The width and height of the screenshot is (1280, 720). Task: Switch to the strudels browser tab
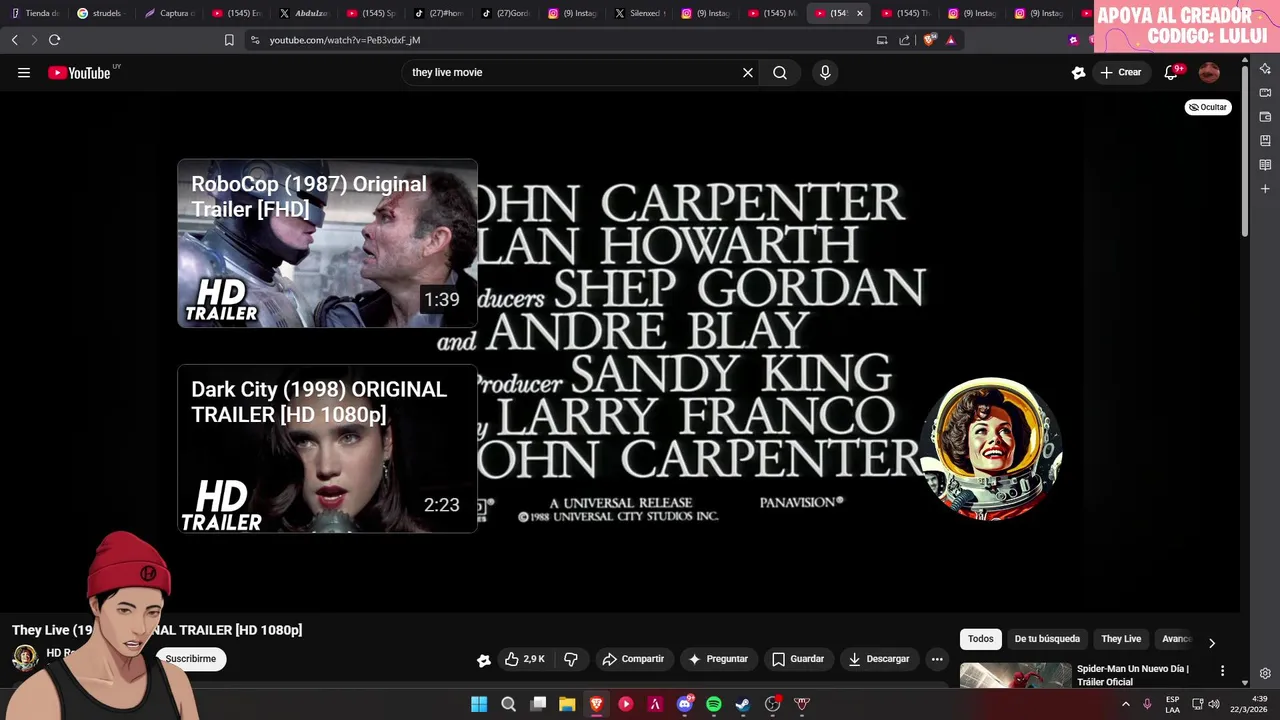point(102,13)
